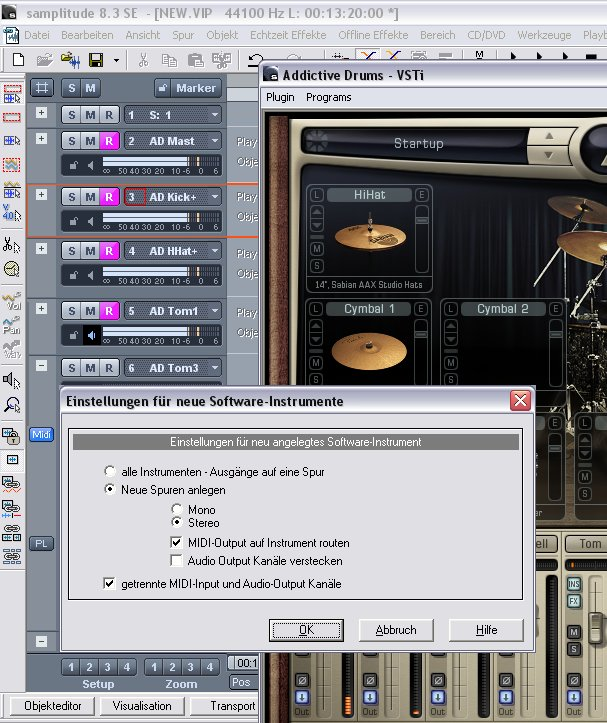Click the Undo arrow in the toolbar
The image size is (607, 723).
pos(255,60)
